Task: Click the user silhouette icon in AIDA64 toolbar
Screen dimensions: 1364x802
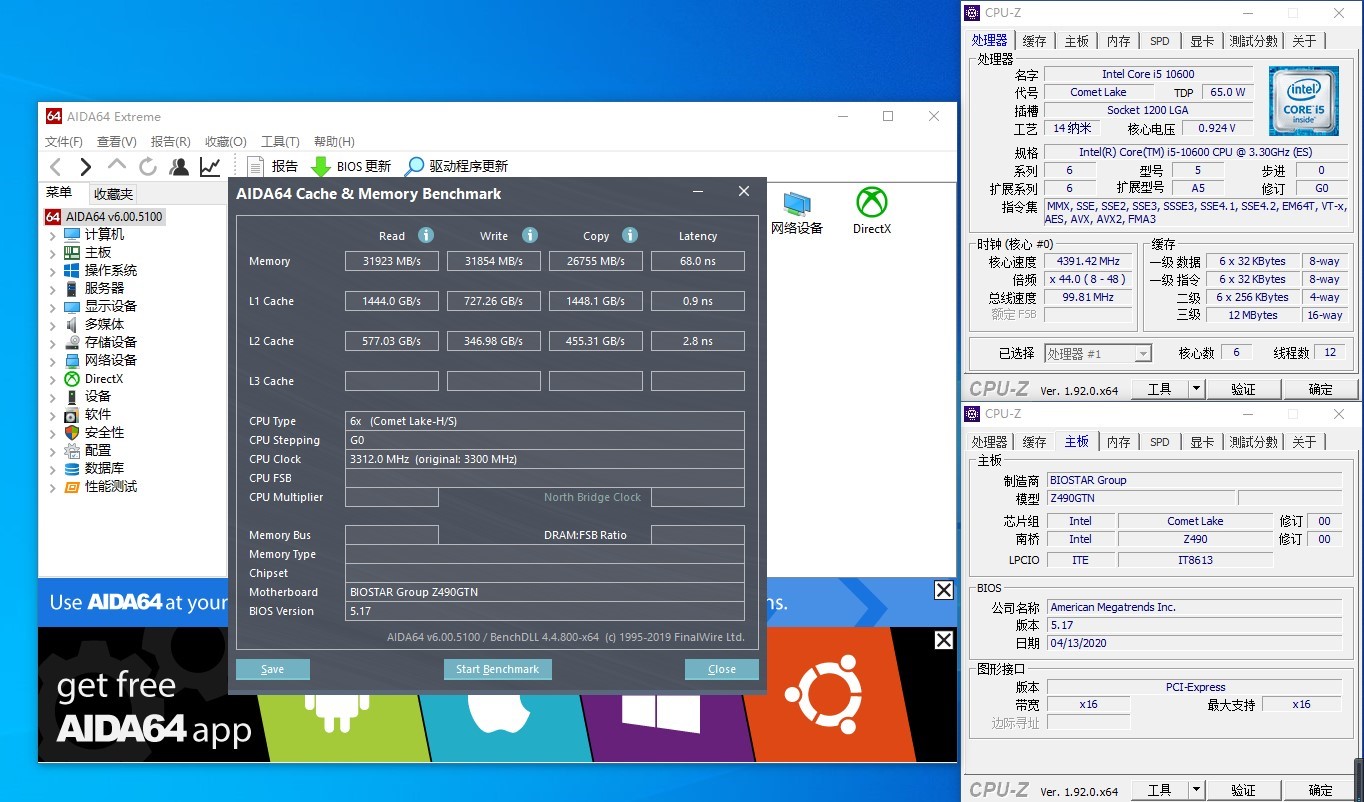Action: (x=179, y=167)
